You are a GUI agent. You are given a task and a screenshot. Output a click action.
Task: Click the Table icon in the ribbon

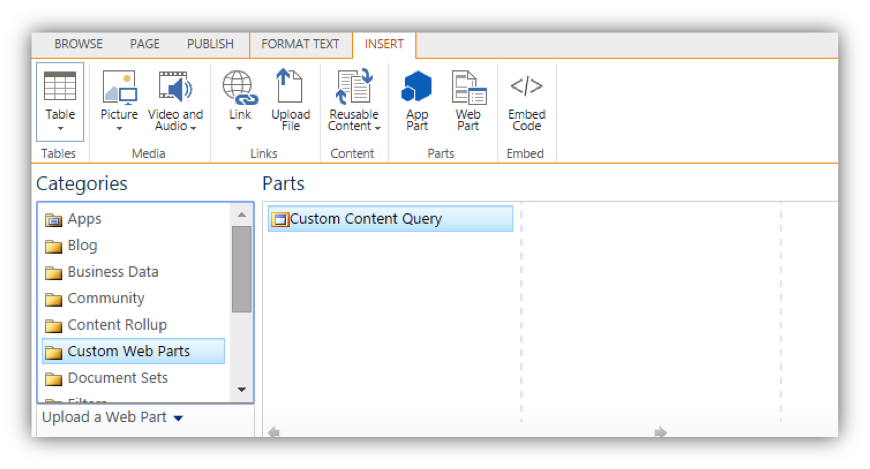pyautogui.click(x=60, y=86)
